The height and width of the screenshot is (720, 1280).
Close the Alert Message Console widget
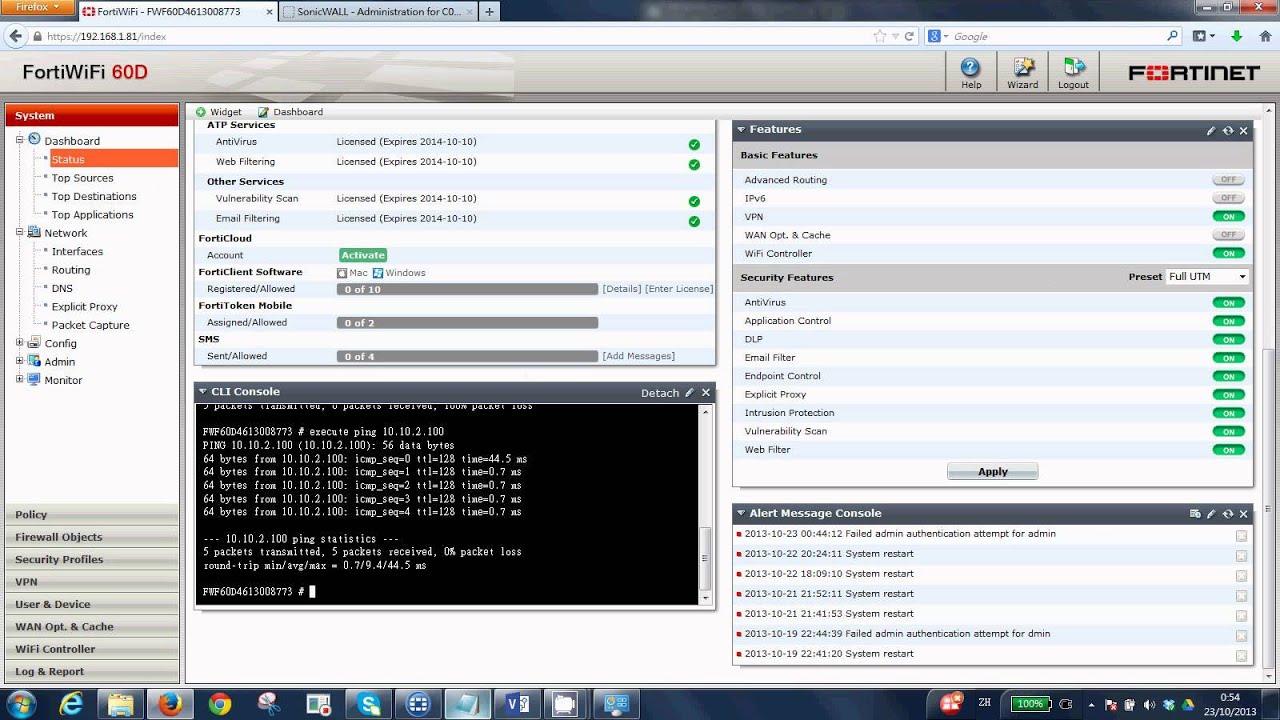point(1244,513)
